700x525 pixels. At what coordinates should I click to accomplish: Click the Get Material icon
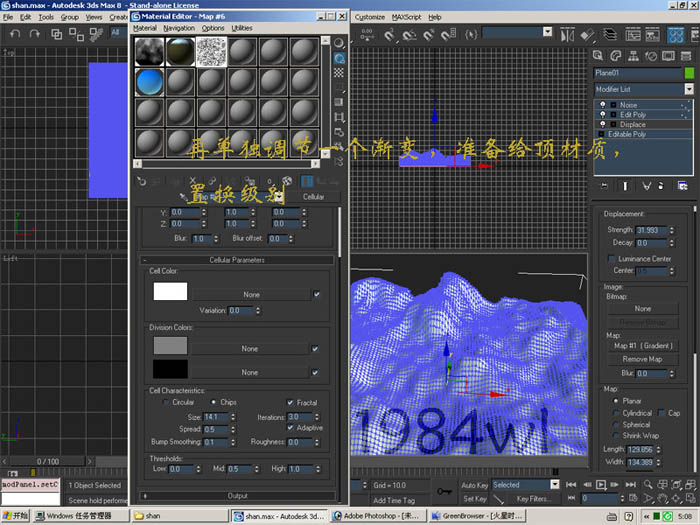click(x=141, y=181)
